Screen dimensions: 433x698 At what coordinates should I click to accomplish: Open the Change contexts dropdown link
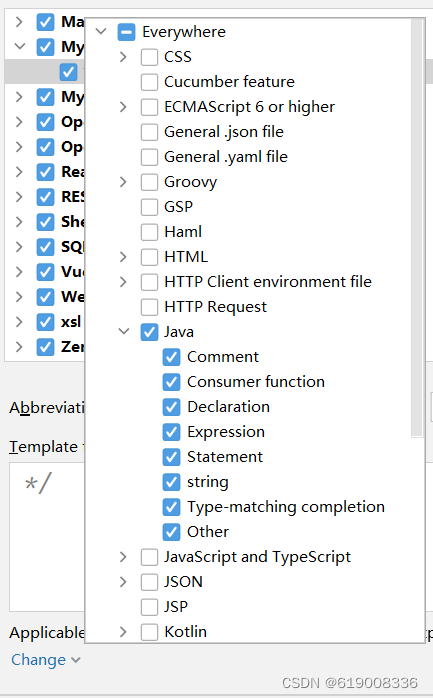point(46,660)
